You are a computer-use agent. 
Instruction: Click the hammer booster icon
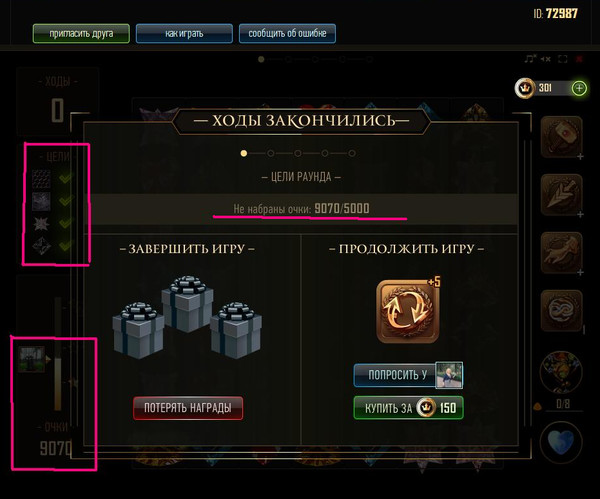point(561,137)
